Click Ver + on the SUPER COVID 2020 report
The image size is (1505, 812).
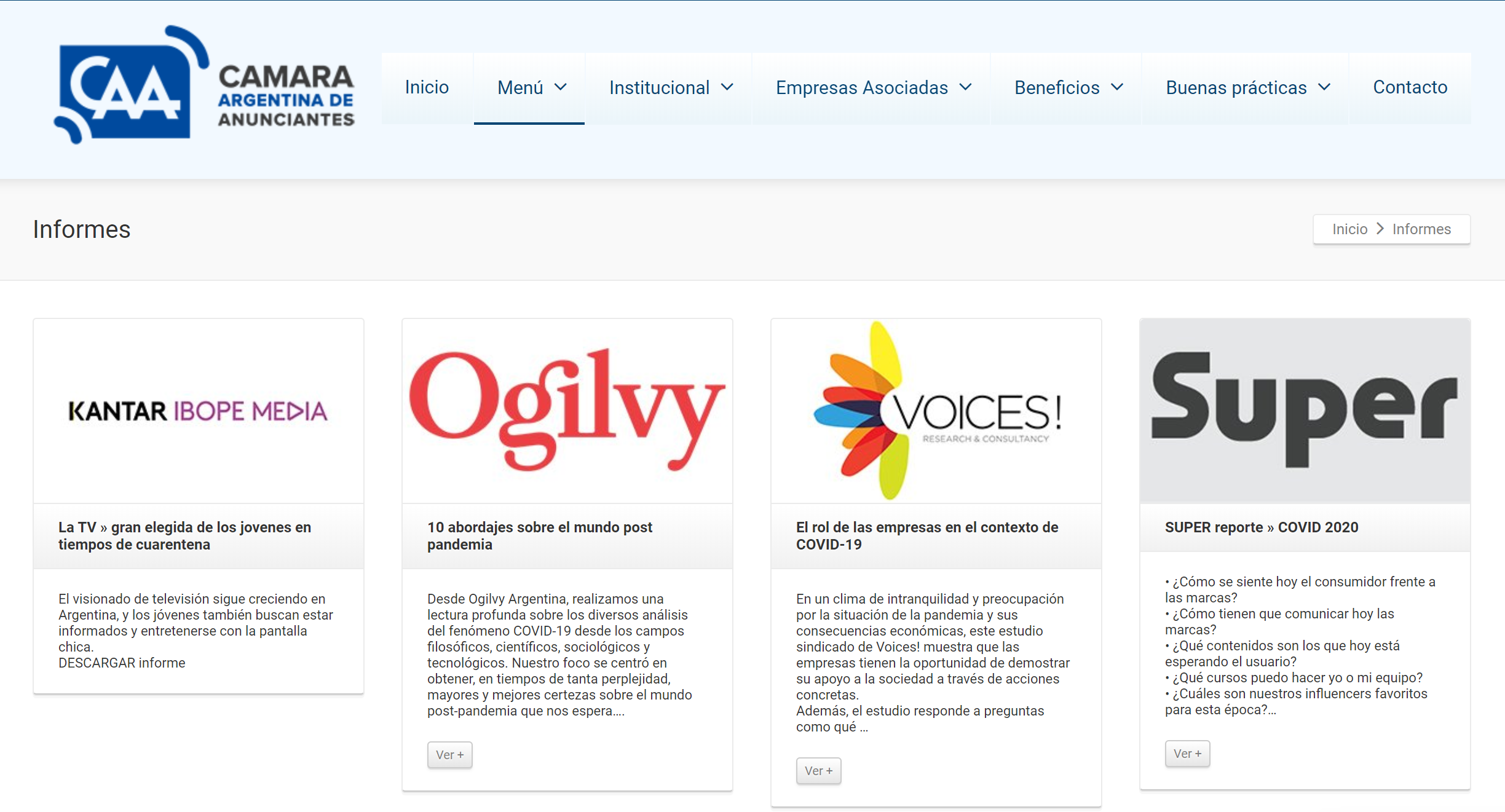[x=1187, y=753]
